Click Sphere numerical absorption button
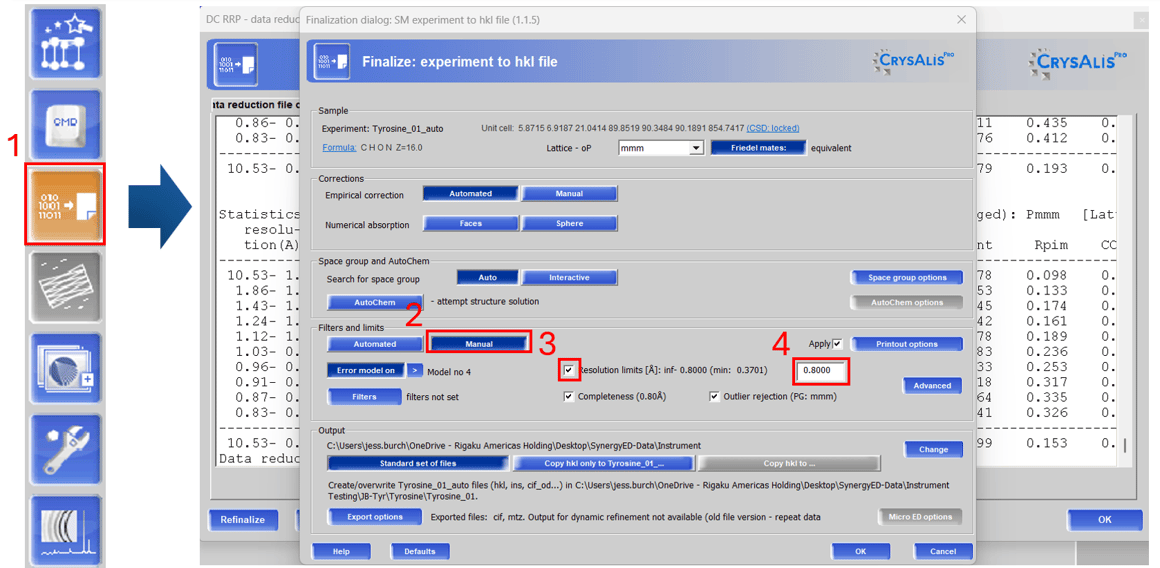The image size is (1160, 568). pyautogui.click(x=569, y=223)
